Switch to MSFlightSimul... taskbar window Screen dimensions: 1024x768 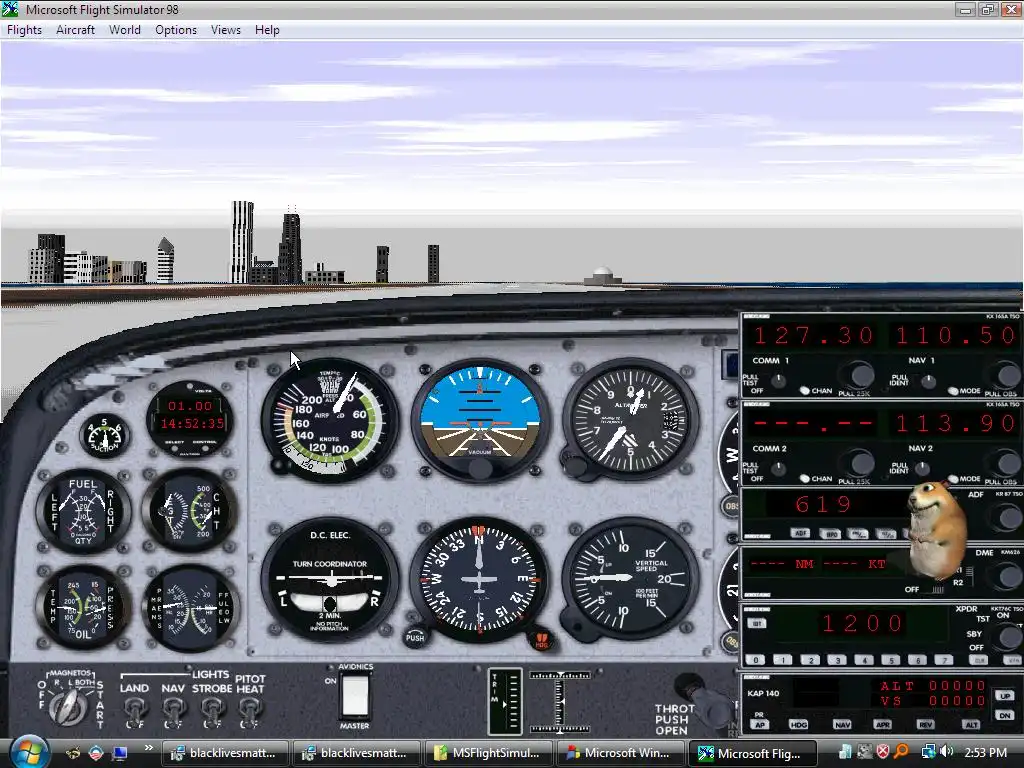488,753
